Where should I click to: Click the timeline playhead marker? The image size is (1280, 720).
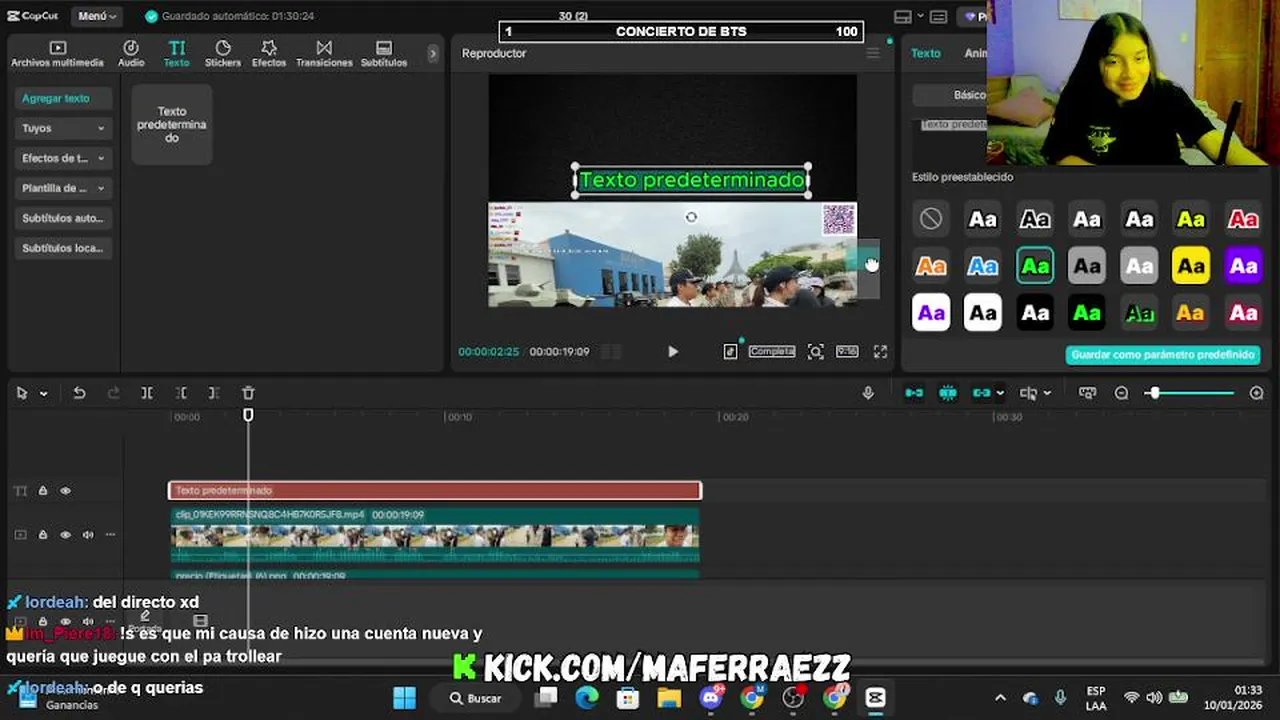pos(248,415)
